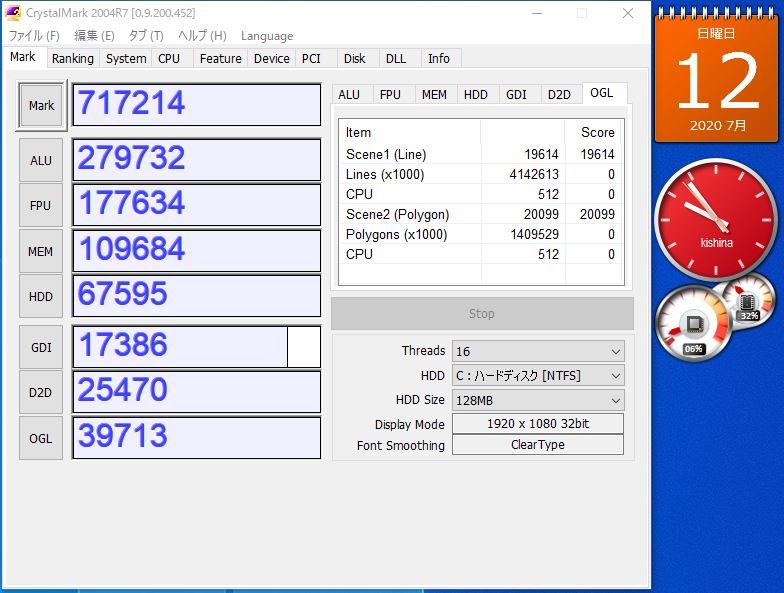
Task: Click the memory usage gauge showing 32%
Action: click(x=745, y=300)
